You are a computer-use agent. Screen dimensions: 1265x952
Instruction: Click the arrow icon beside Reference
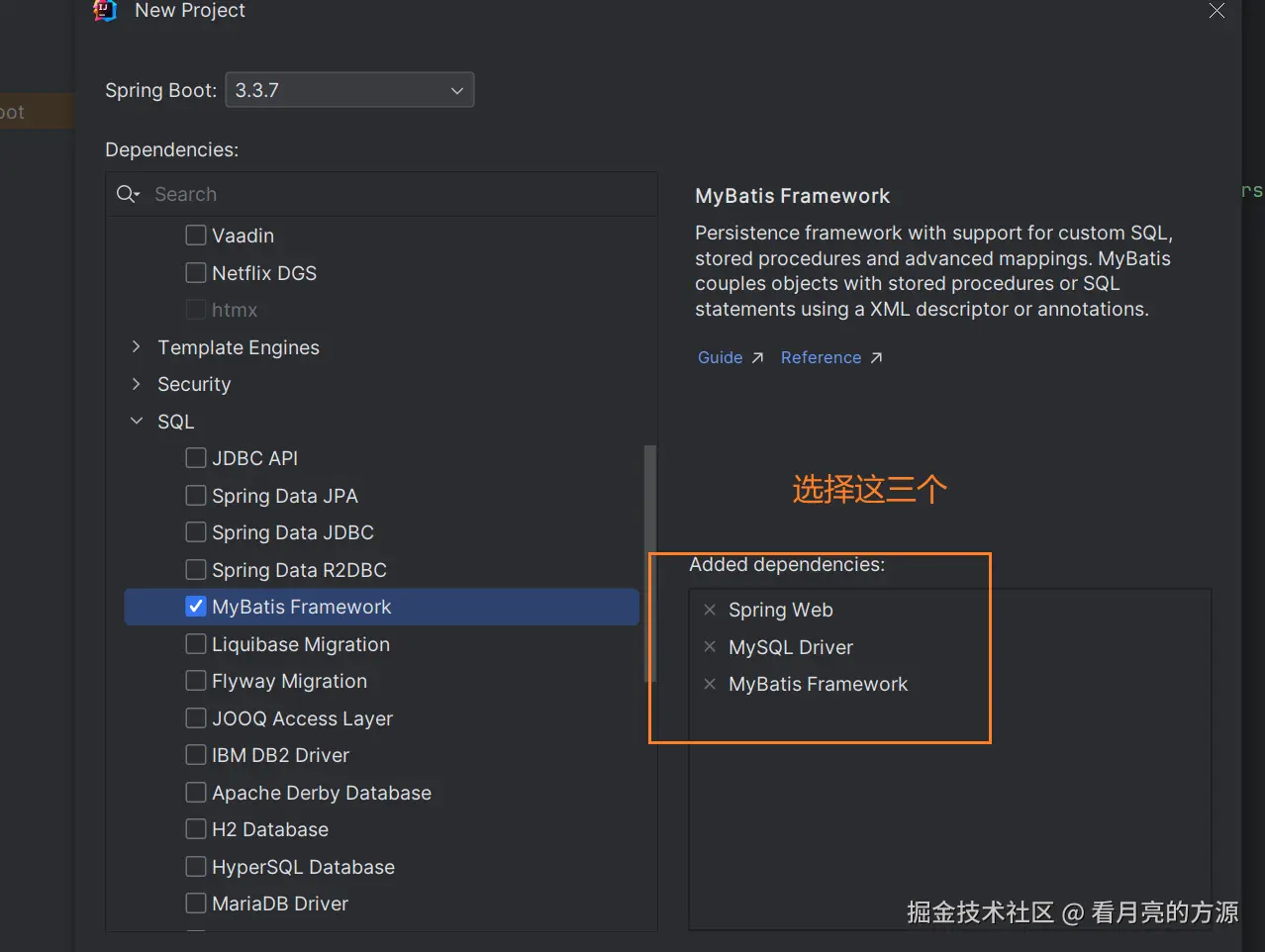pyautogui.click(x=876, y=358)
